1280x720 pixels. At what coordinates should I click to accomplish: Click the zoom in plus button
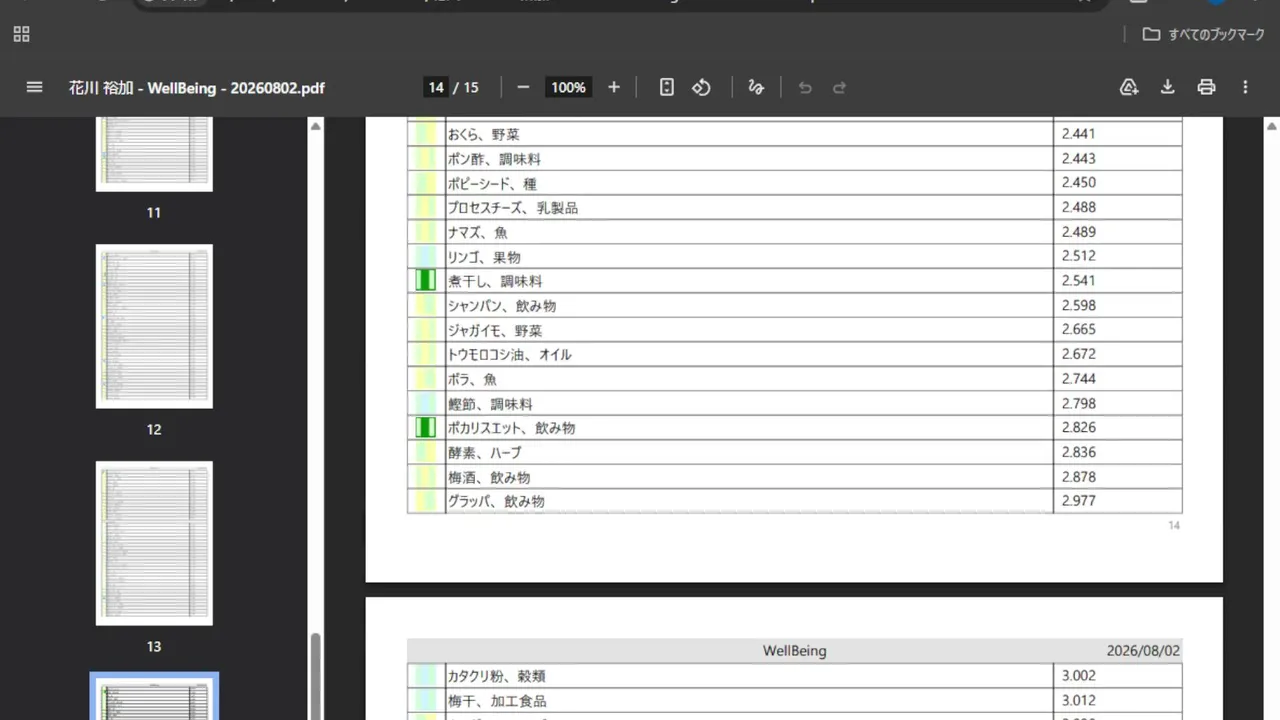click(614, 87)
